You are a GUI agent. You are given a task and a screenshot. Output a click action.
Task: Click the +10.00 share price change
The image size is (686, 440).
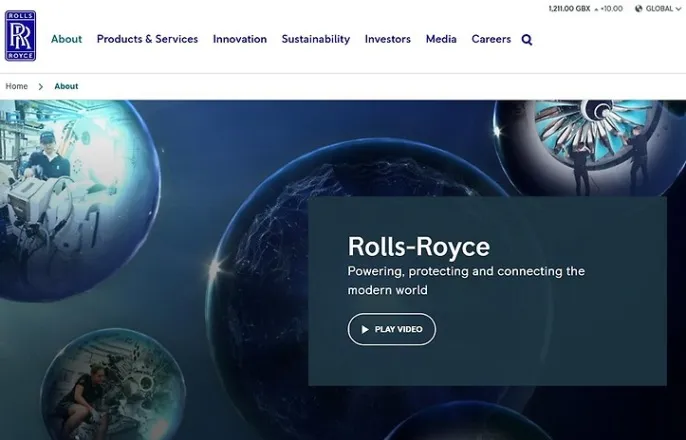click(x=611, y=9)
